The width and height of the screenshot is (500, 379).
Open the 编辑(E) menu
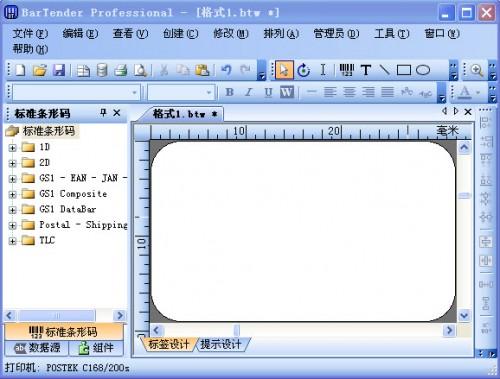coord(80,33)
